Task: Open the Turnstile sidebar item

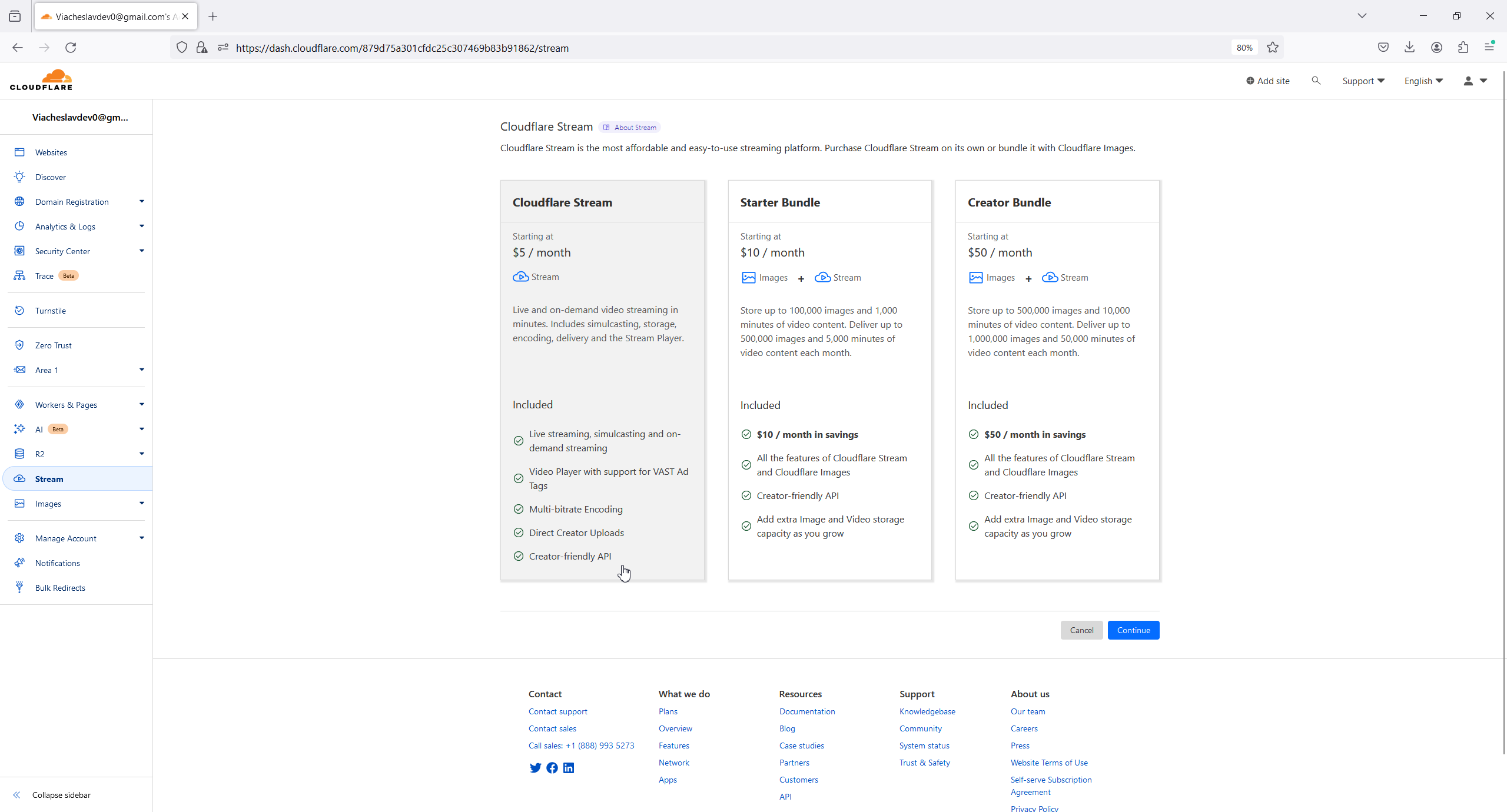Action: [x=51, y=311]
